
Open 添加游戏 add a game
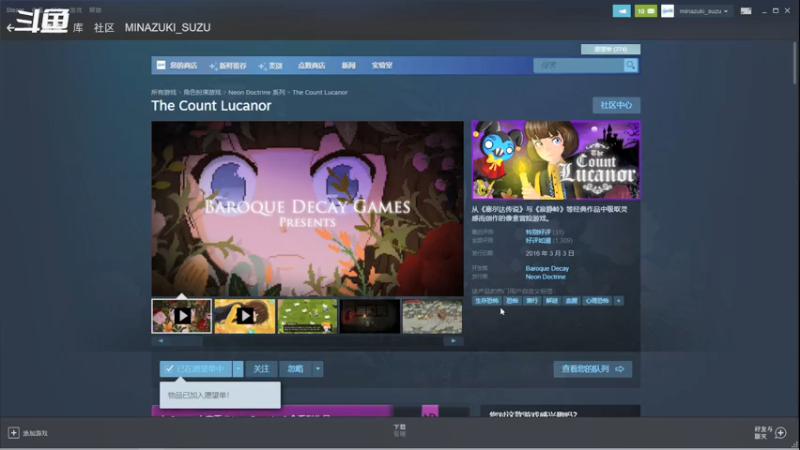coord(35,433)
